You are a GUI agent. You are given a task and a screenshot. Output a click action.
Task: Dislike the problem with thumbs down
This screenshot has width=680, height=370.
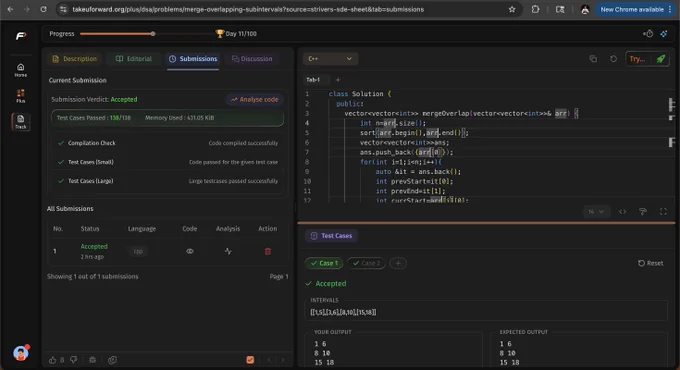(x=74, y=360)
